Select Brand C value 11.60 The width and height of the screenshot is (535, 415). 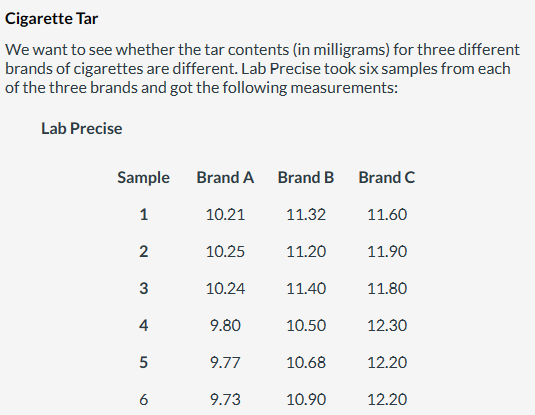(387, 215)
